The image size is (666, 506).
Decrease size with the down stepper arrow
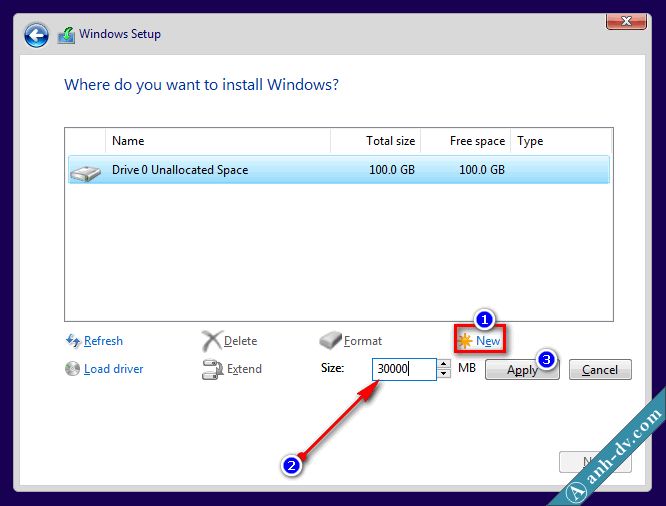point(443,374)
